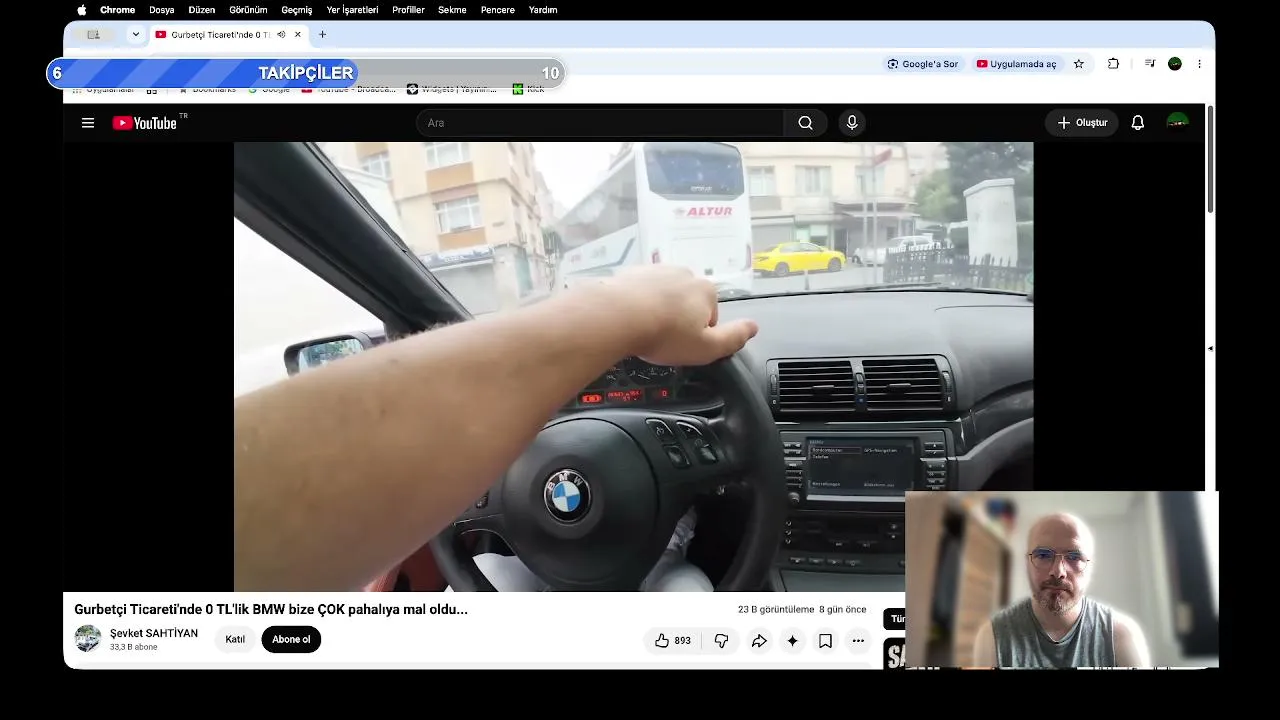1280x720 pixels.
Task: Open the Dosya menu
Action: [162, 10]
